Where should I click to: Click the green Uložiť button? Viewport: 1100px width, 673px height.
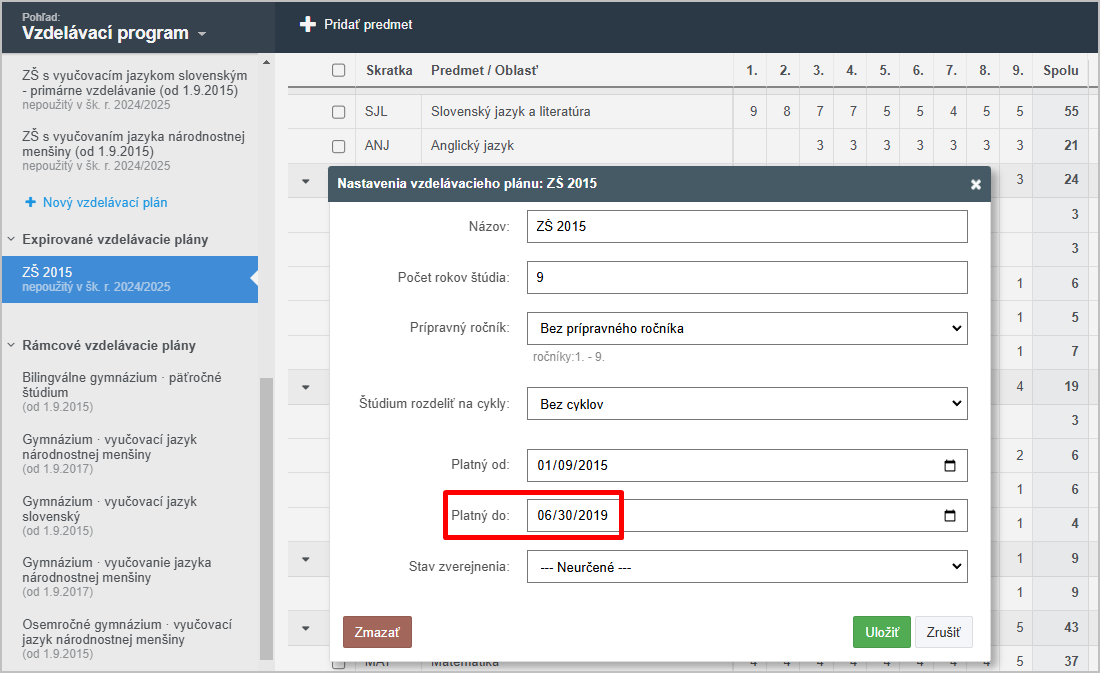[881, 632]
